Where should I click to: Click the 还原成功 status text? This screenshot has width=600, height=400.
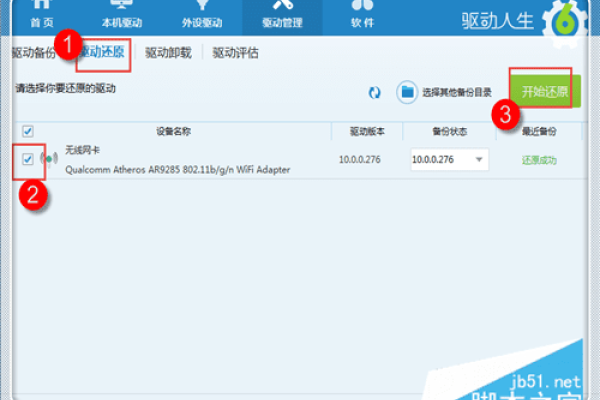pos(539,160)
